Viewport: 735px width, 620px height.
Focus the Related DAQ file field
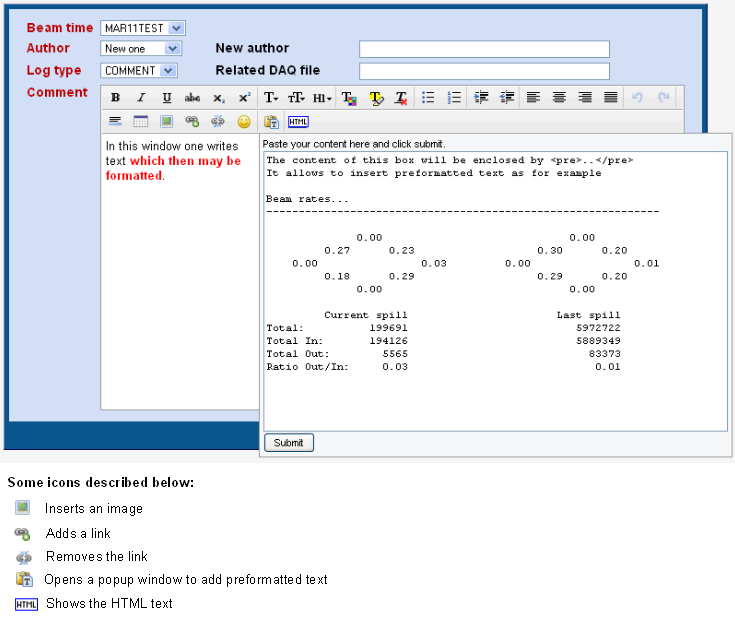484,71
